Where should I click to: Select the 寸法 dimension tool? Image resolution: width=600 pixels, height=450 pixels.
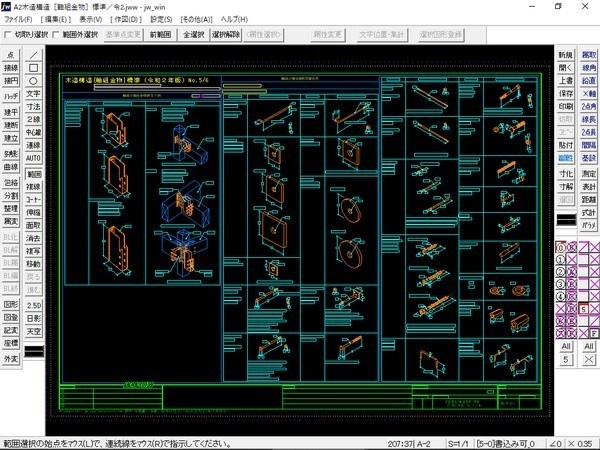click(33, 107)
